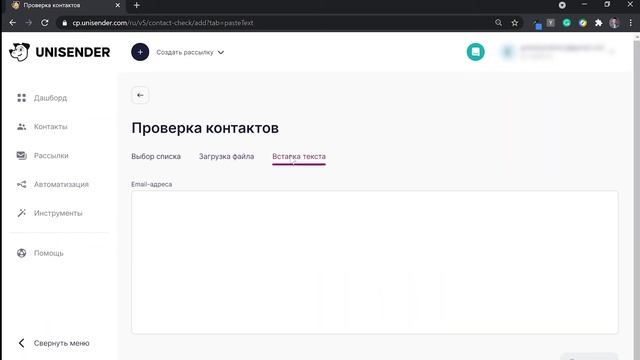Open the Chrome three-dot menu
This screenshot has height=360, width=640.
coord(631,23)
